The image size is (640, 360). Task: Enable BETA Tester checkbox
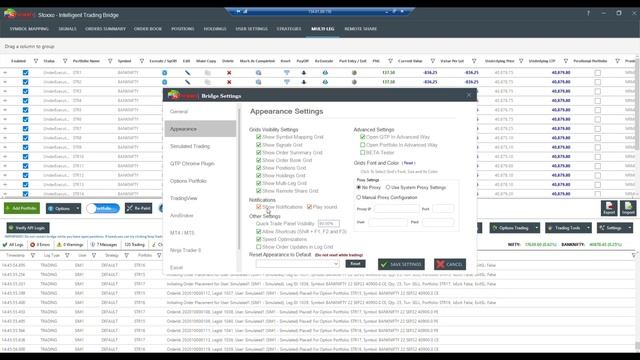coord(362,153)
